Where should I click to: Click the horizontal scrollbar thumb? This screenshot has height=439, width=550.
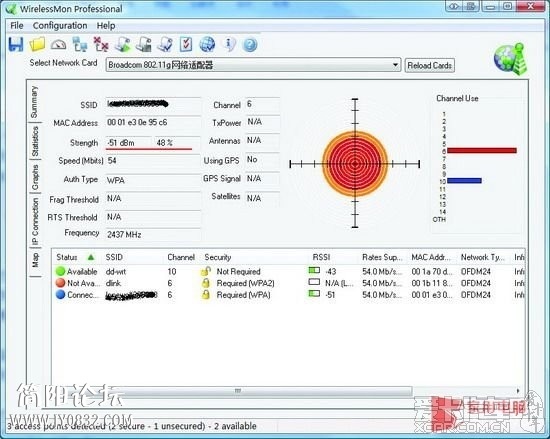(238, 391)
